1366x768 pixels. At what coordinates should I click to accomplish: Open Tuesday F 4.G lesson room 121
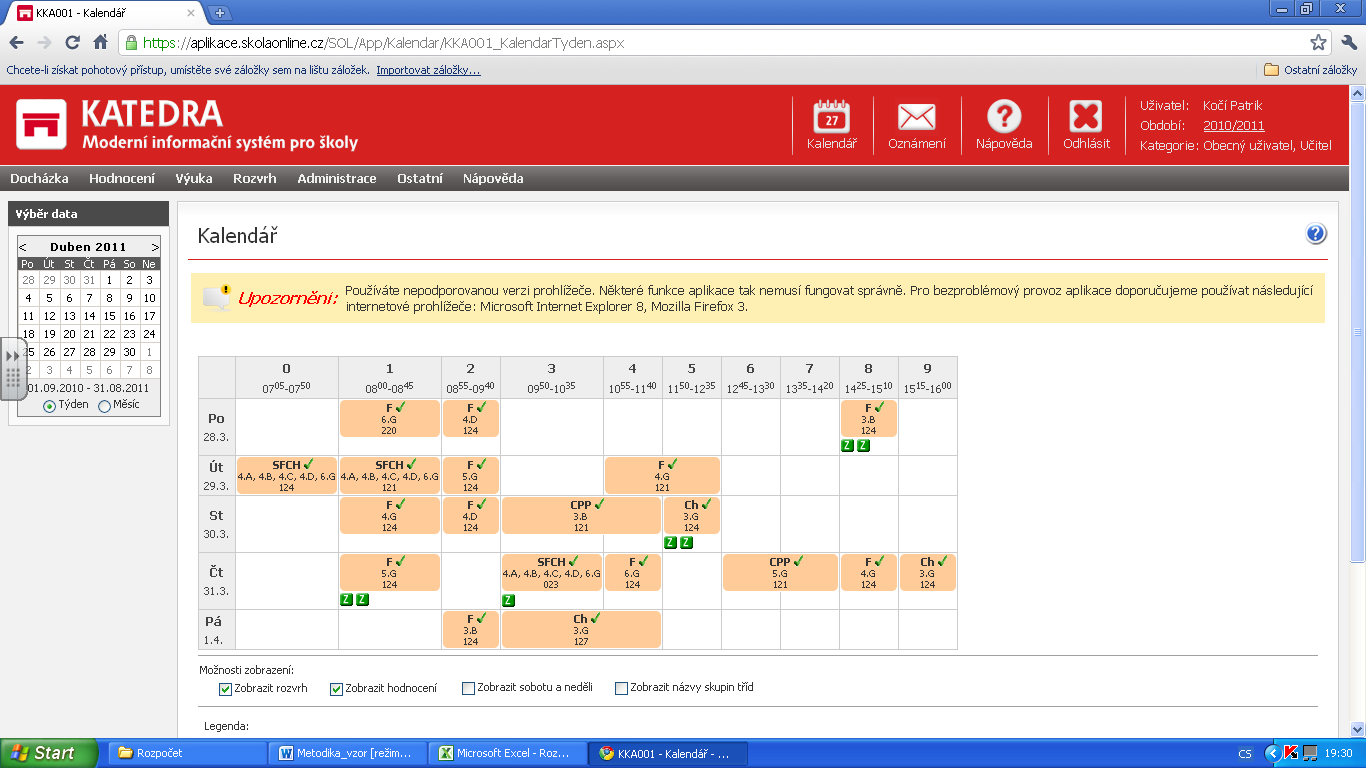662,476
